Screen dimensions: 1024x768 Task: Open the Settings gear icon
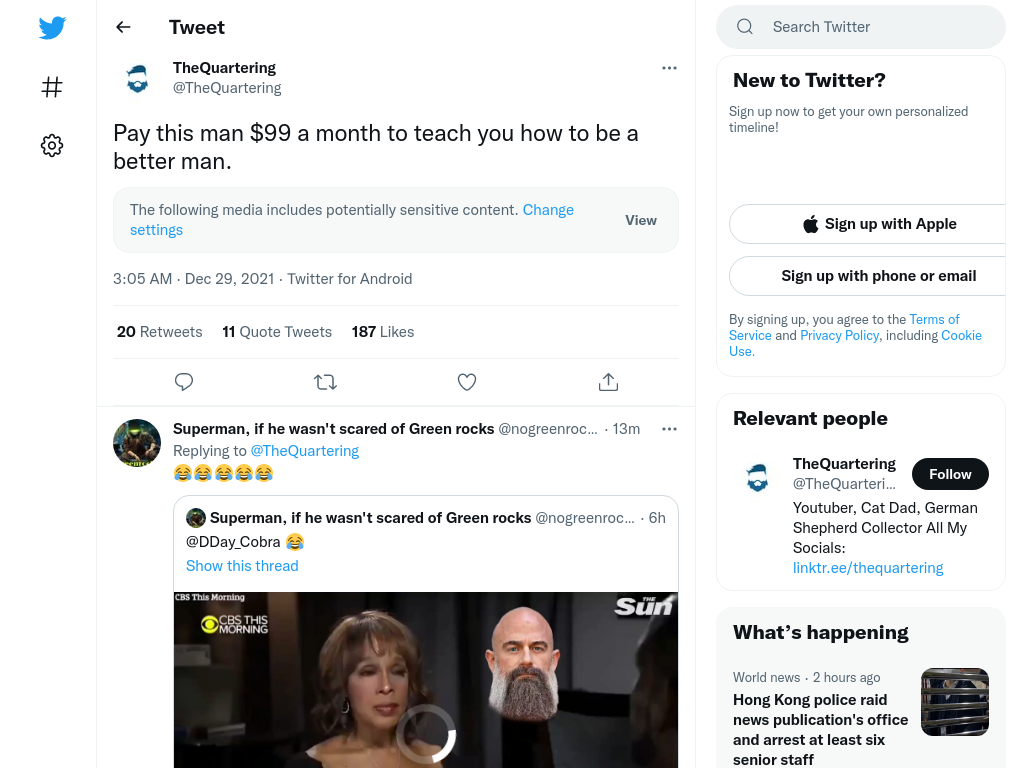pos(52,145)
